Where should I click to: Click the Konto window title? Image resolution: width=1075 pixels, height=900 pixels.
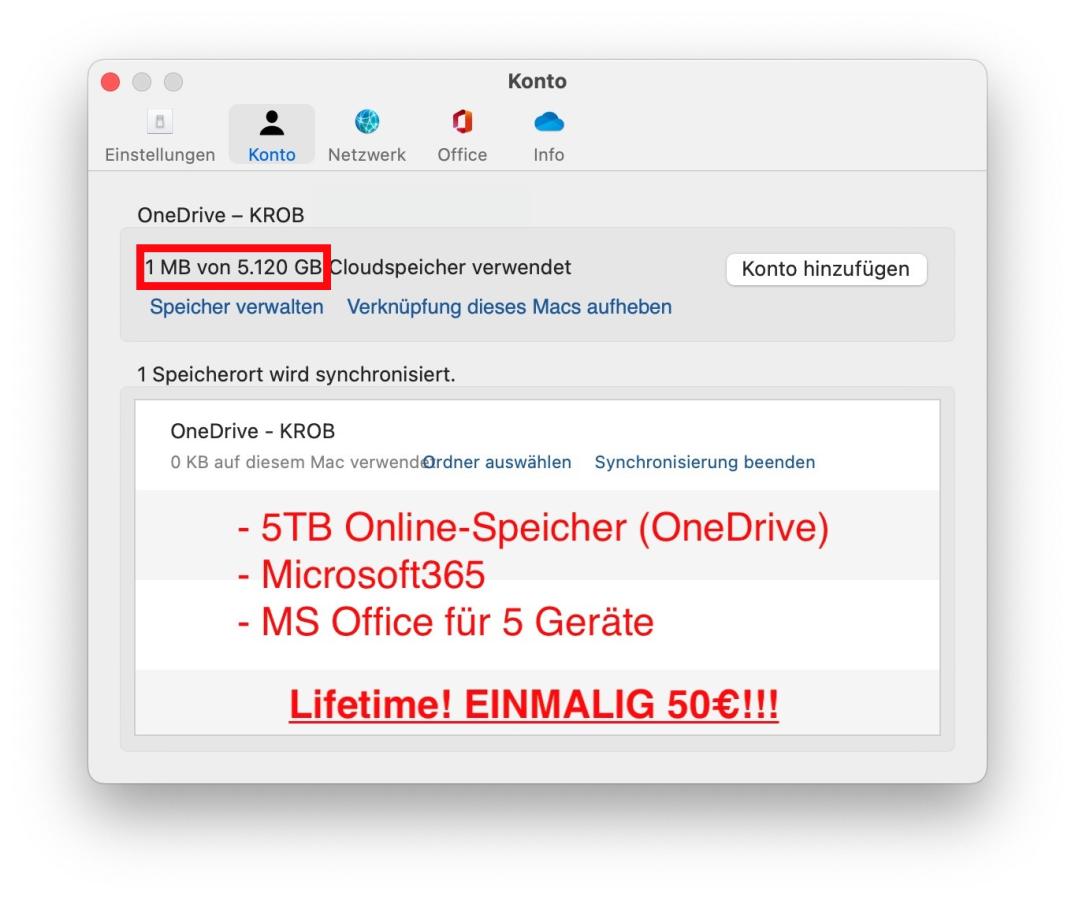click(x=538, y=82)
